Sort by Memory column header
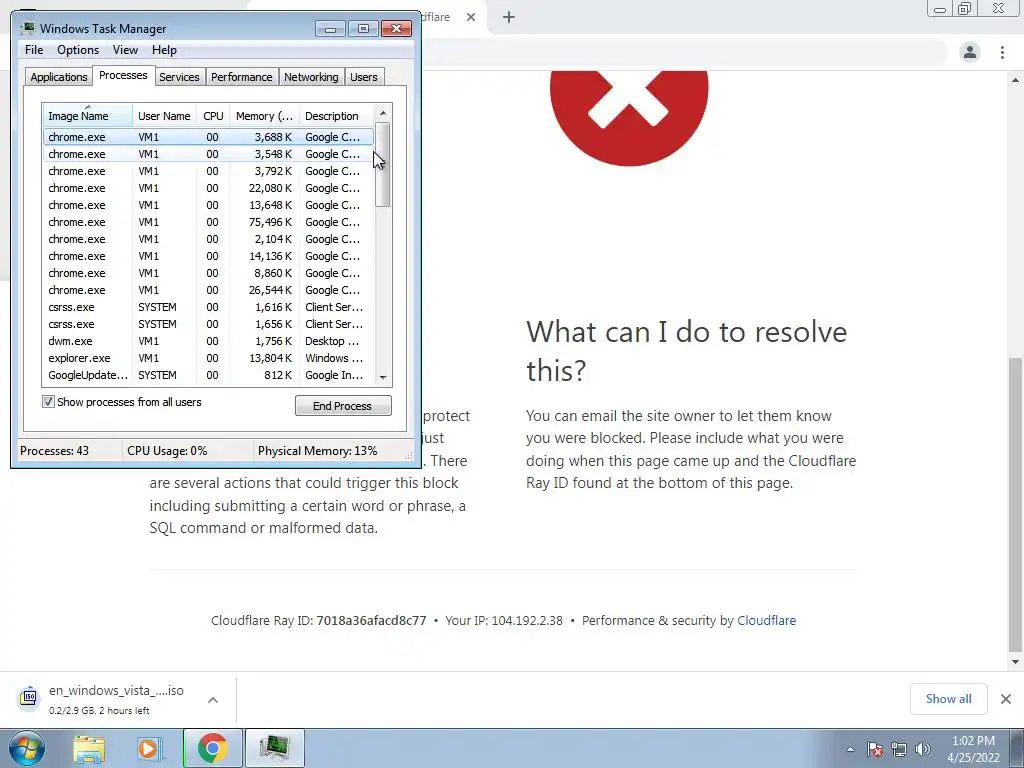 coord(264,116)
